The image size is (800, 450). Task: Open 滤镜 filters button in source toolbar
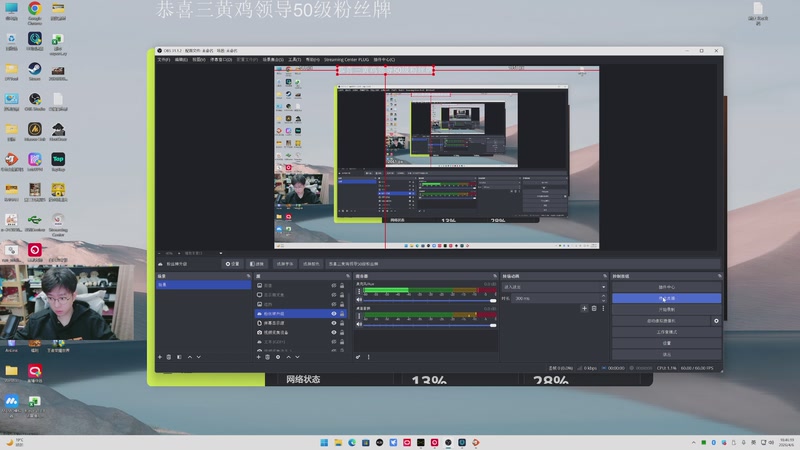tap(257, 264)
